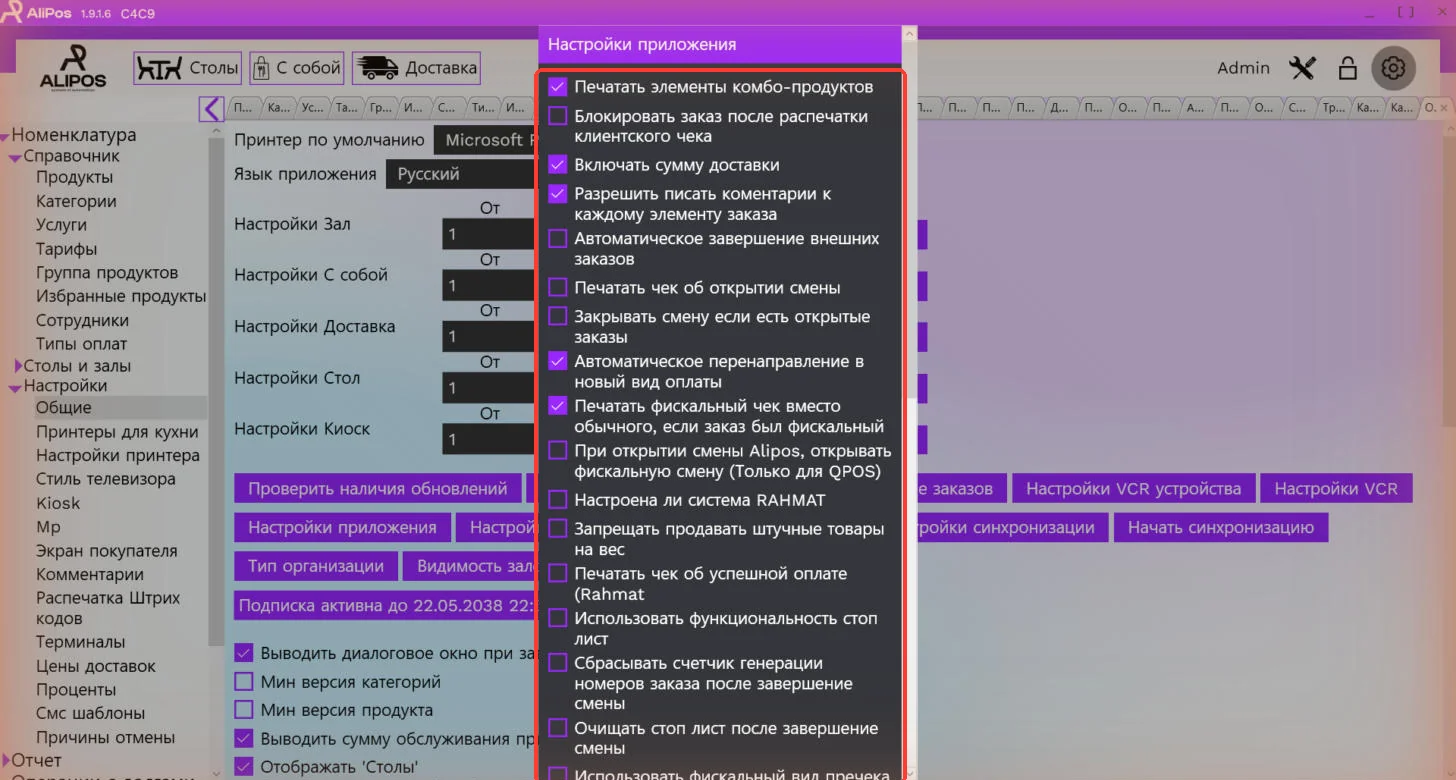1456x780 pixels.
Task: Select Сотрудники in the sidebar
Action: [82, 321]
